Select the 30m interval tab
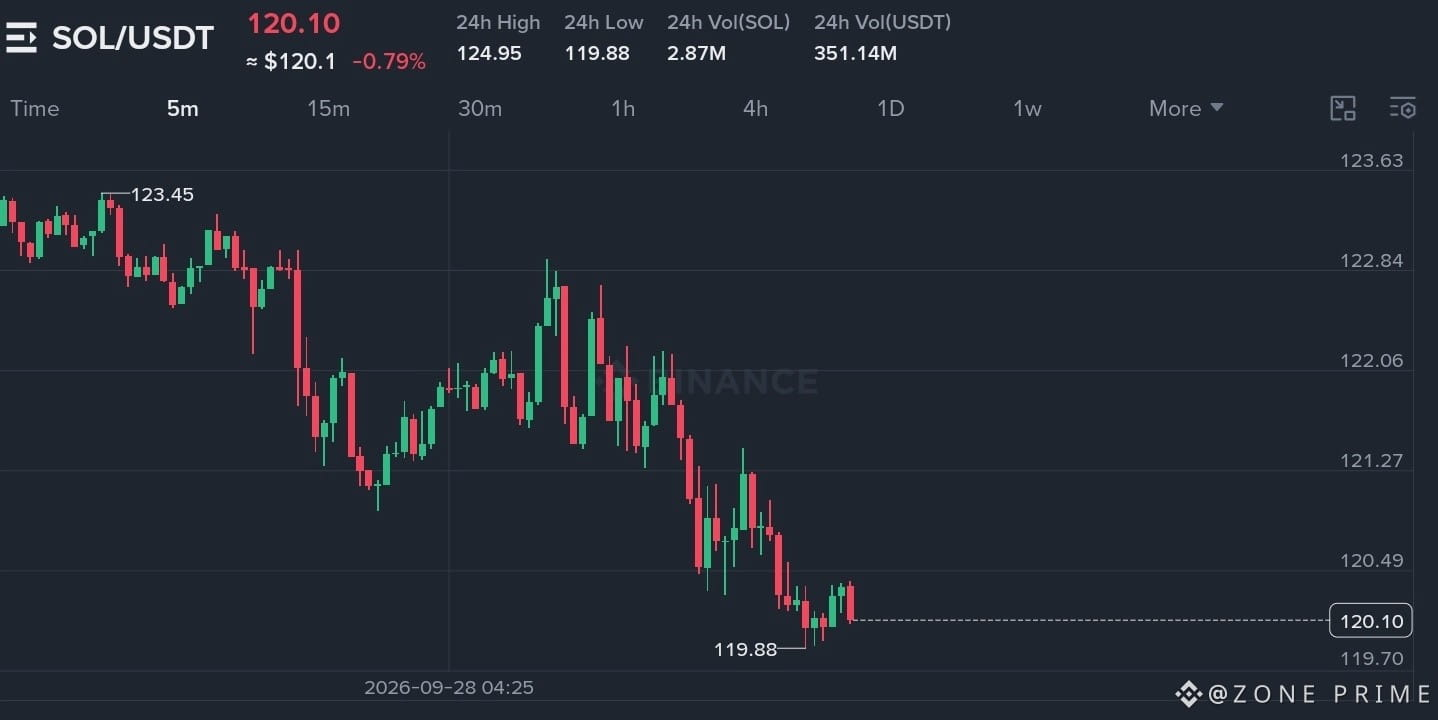Image resolution: width=1438 pixels, height=720 pixels. click(x=480, y=108)
